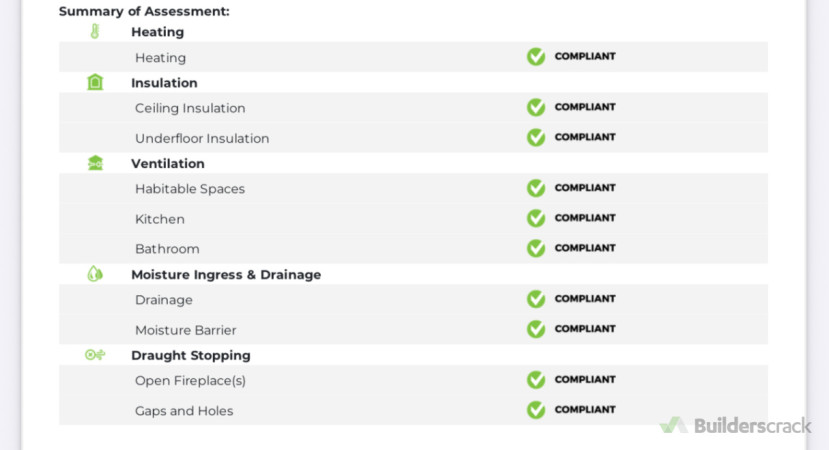Click the Gaps and Holes row label
The width and height of the screenshot is (829, 450).
pyautogui.click(x=184, y=411)
